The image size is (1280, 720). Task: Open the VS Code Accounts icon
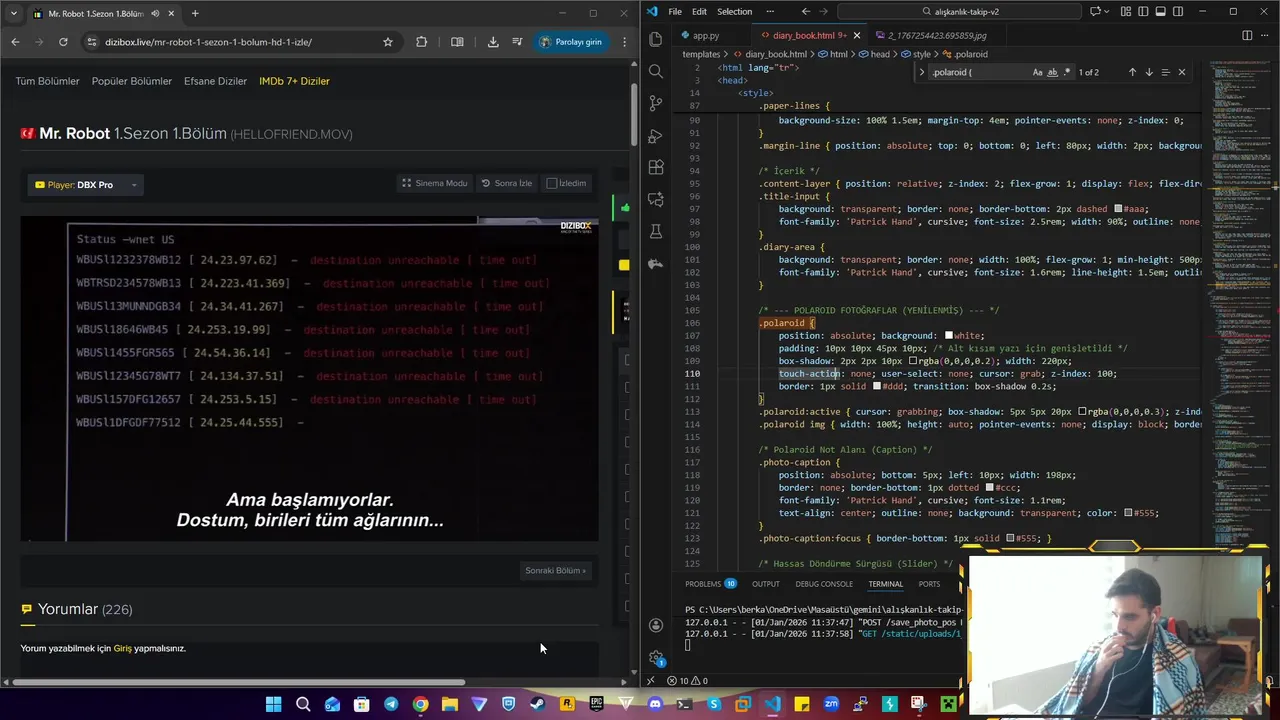tap(656, 625)
